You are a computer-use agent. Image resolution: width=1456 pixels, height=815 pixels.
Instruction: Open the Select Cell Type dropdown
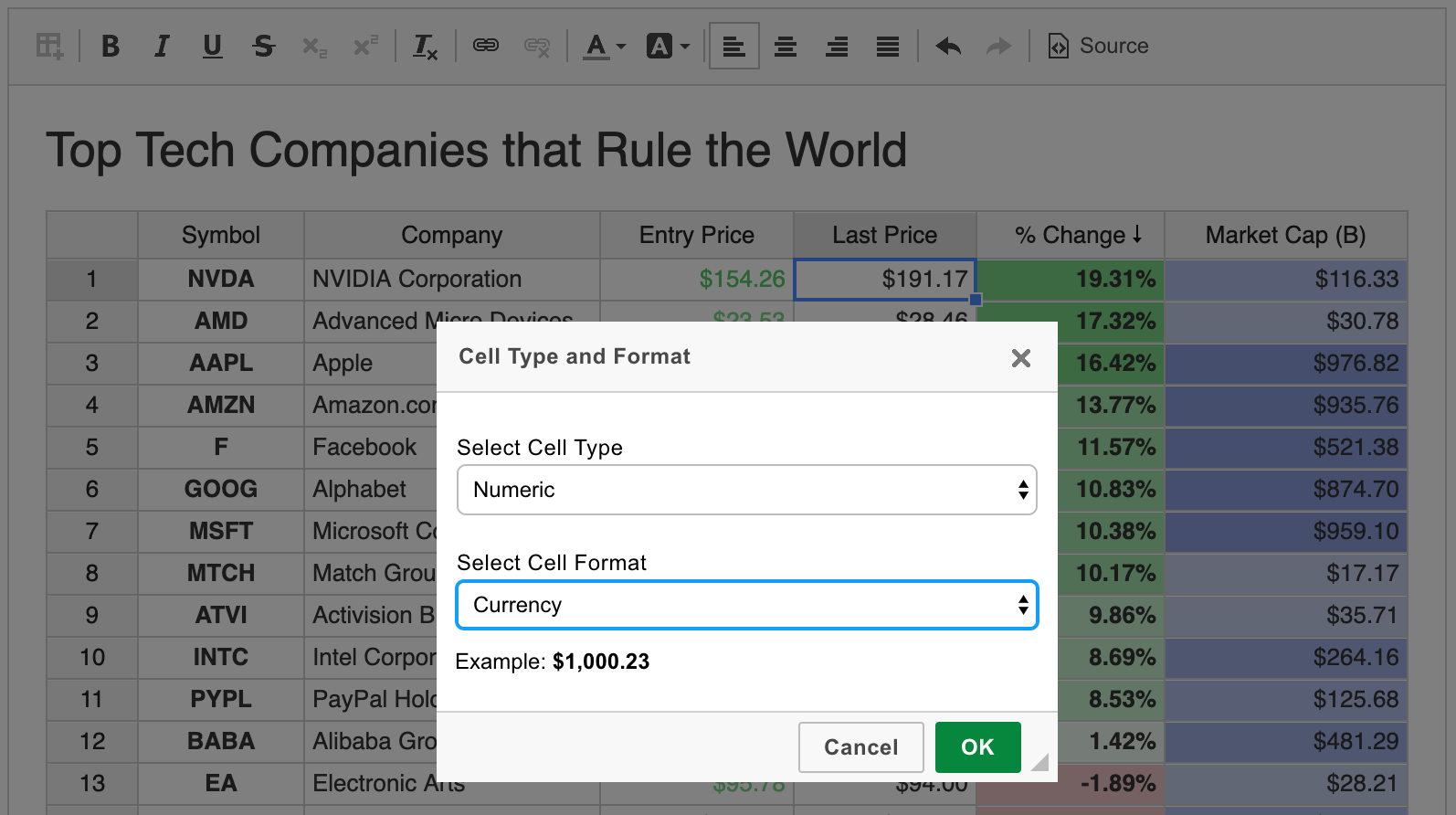coord(747,490)
